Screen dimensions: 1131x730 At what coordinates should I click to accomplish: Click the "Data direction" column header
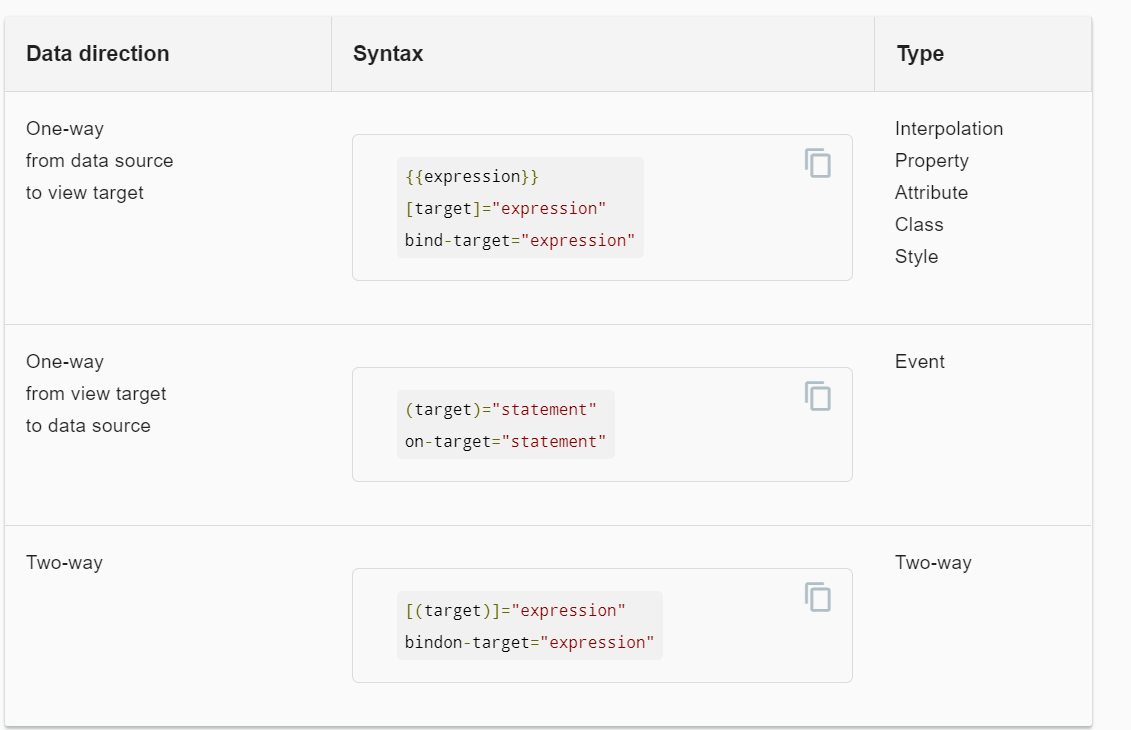[x=98, y=54]
